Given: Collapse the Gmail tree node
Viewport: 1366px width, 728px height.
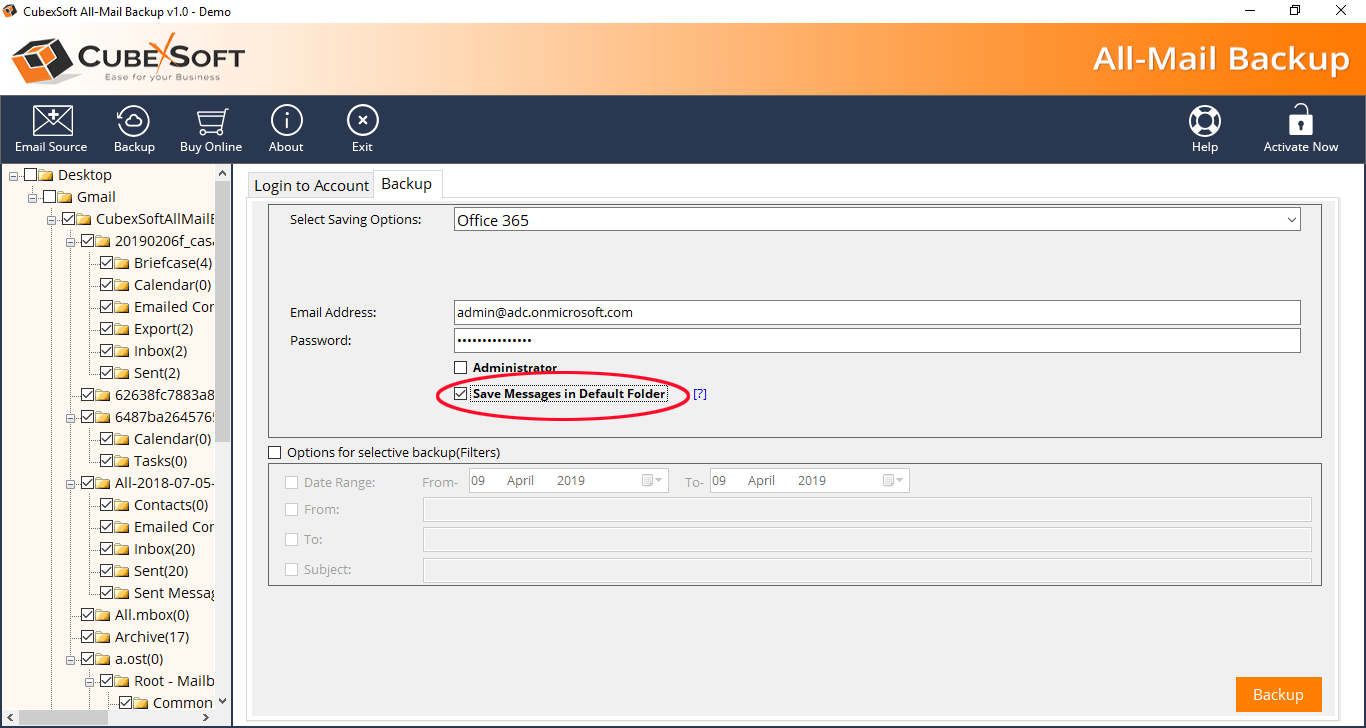Looking at the screenshot, I should 33,197.
